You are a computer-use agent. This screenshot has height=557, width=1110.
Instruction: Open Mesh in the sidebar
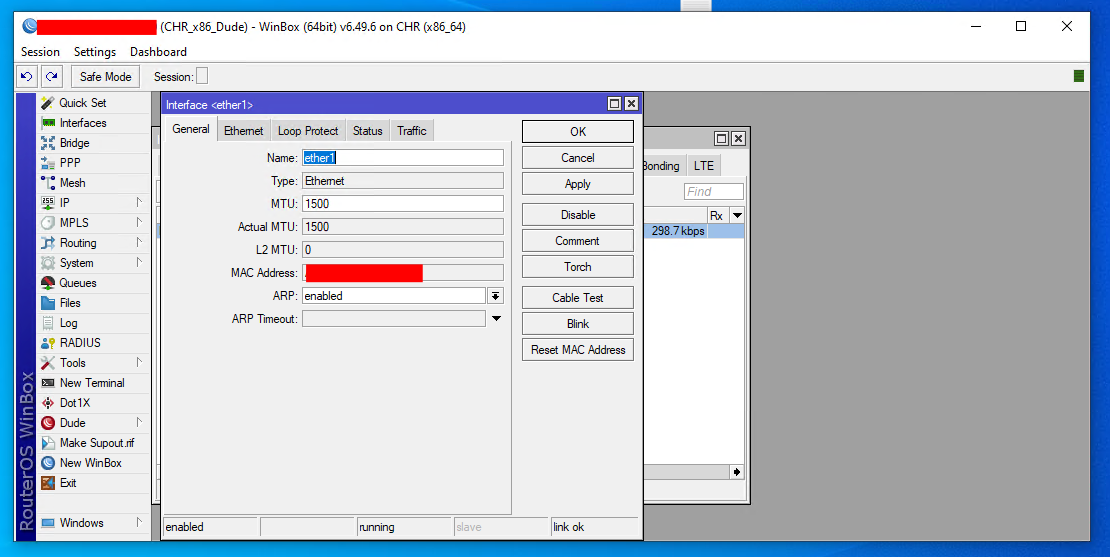[x=93, y=183]
